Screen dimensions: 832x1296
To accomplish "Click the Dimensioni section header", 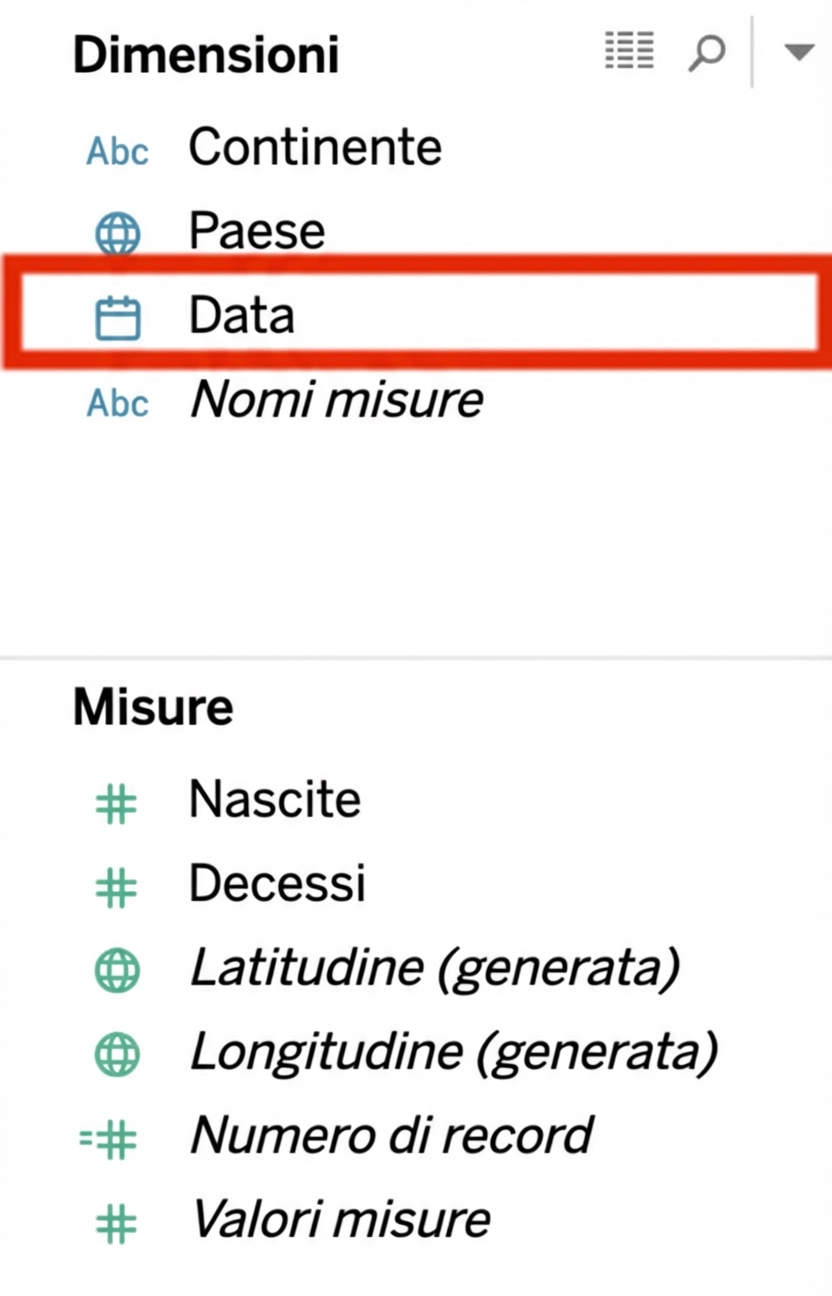I will pos(206,55).
